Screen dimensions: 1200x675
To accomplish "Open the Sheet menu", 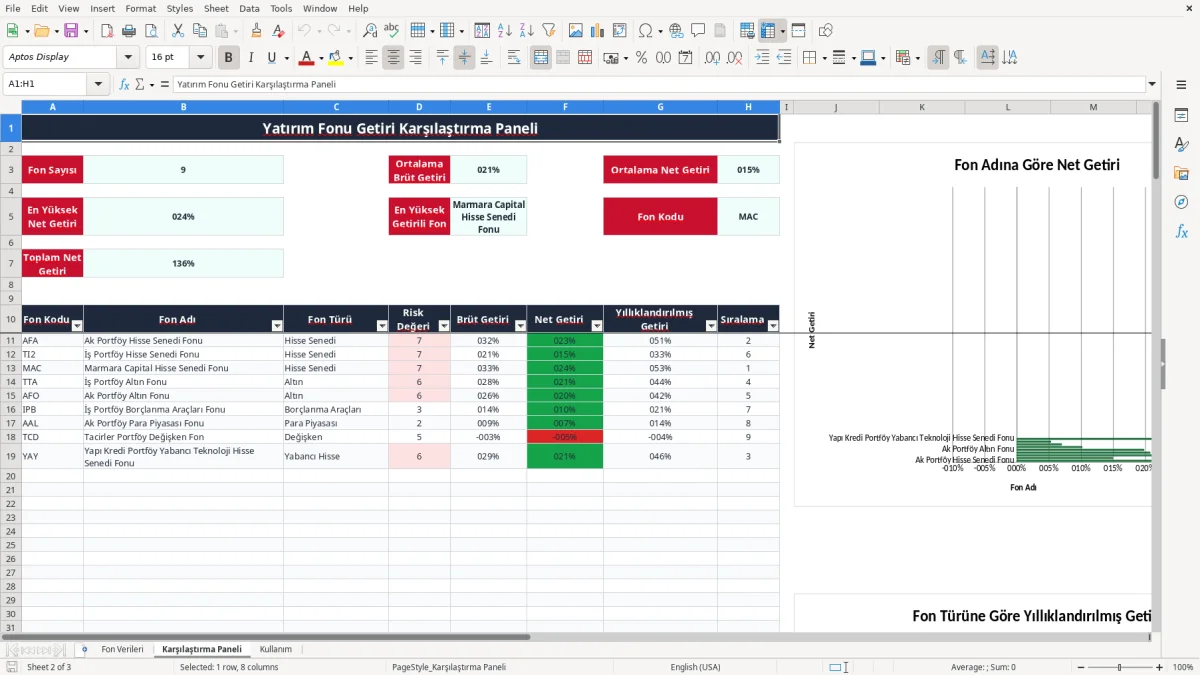I will (x=216, y=8).
